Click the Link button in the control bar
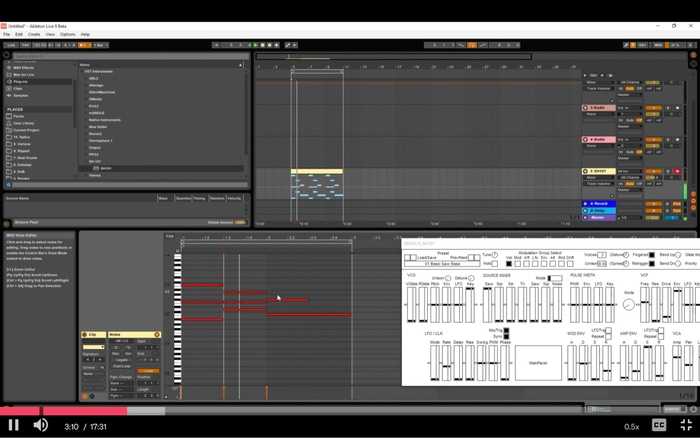The image size is (700, 438). pos(11,45)
